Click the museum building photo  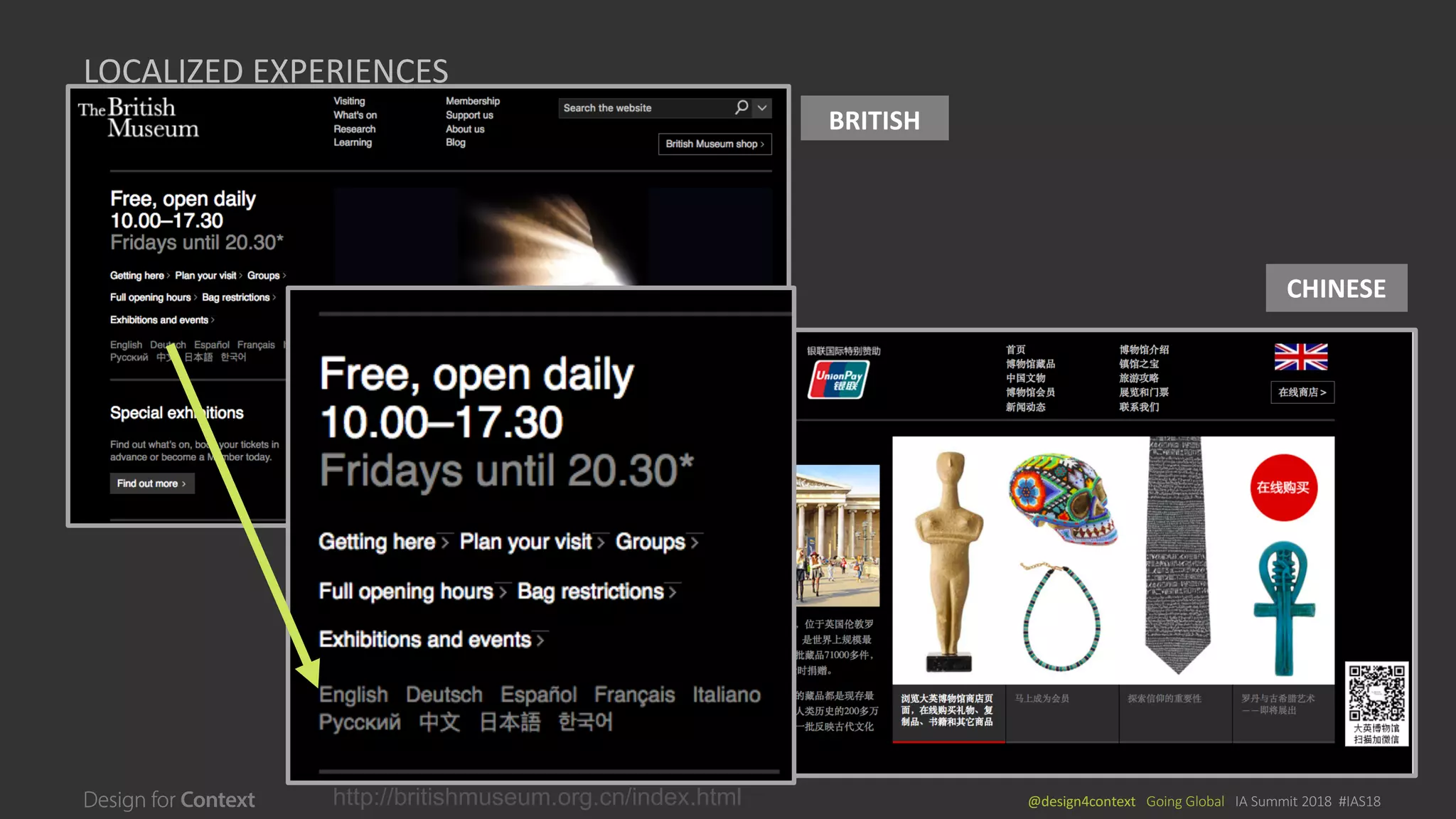837,535
